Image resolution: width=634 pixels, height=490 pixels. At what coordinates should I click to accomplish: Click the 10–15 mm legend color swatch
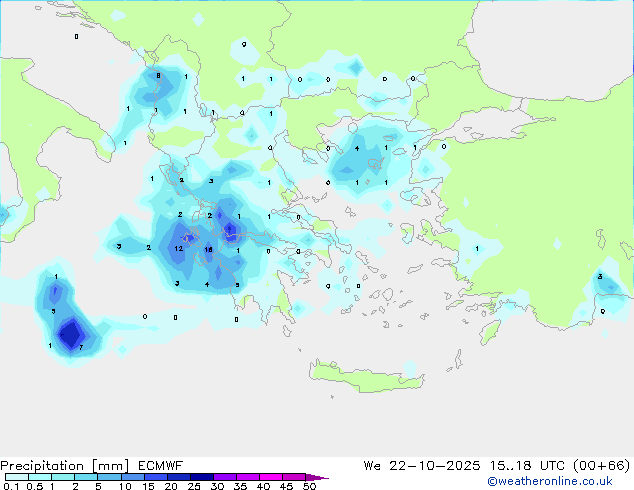tap(132, 477)
